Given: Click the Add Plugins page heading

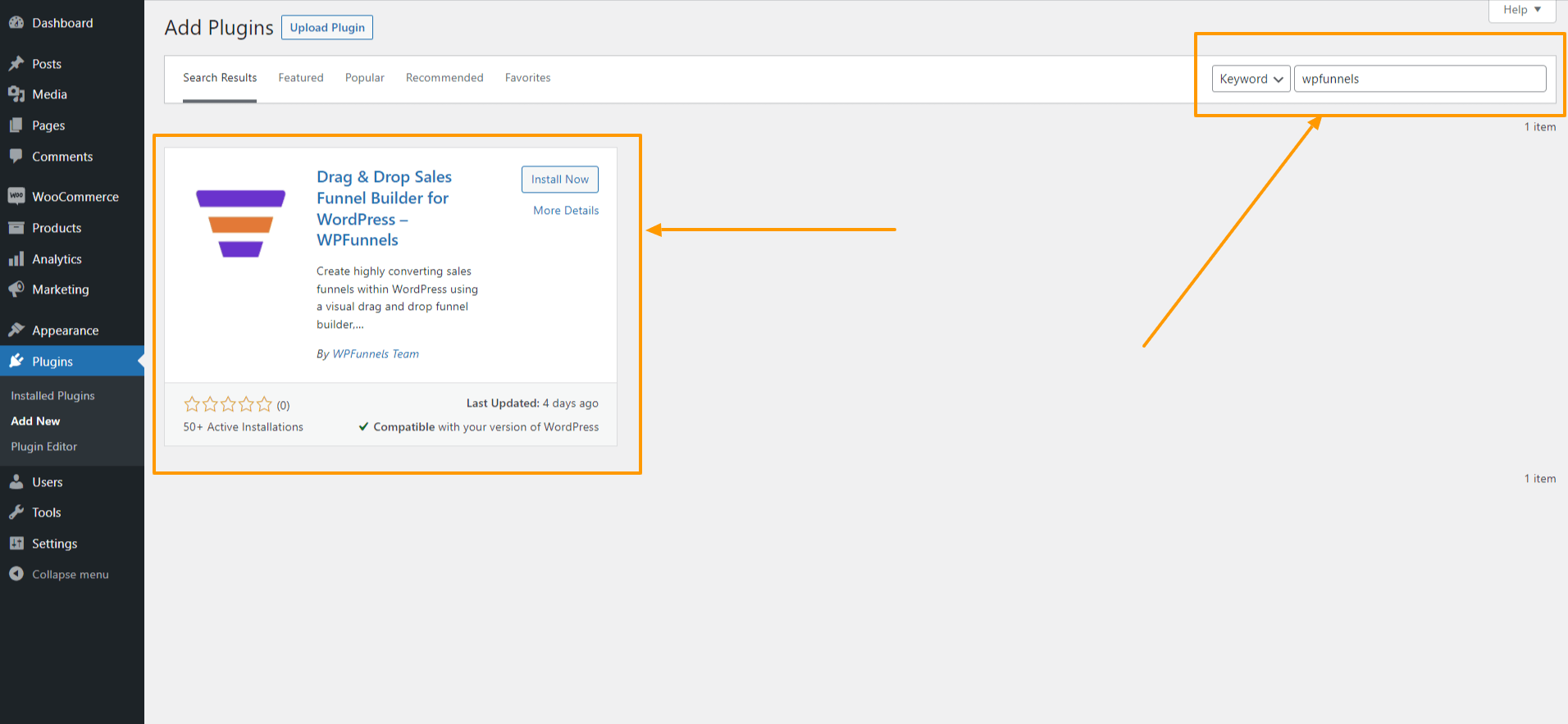Looking at the screenshot, I should pos(219,27).
